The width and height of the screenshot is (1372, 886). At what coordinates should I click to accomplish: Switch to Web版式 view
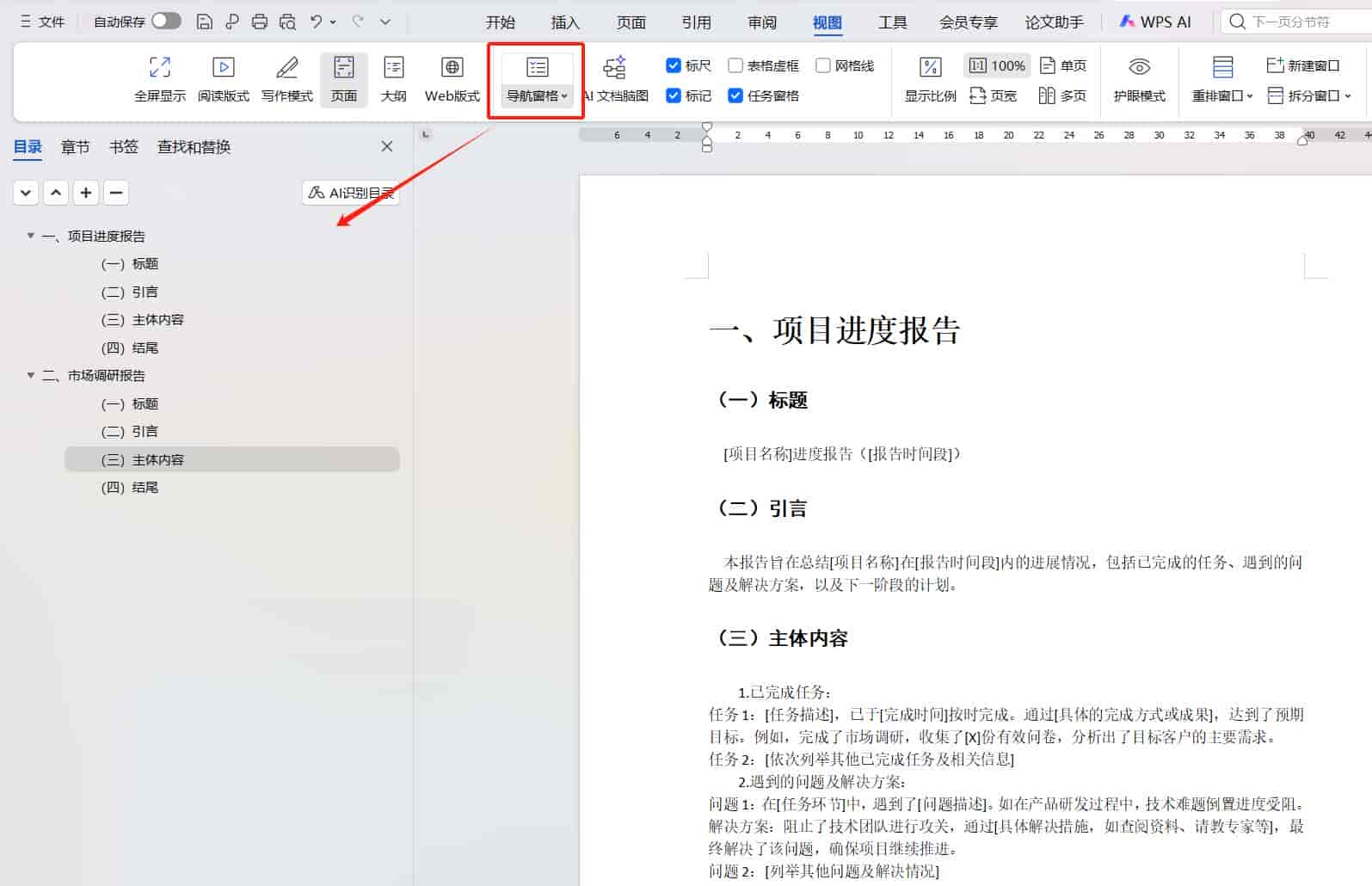(x=452, y=79)
